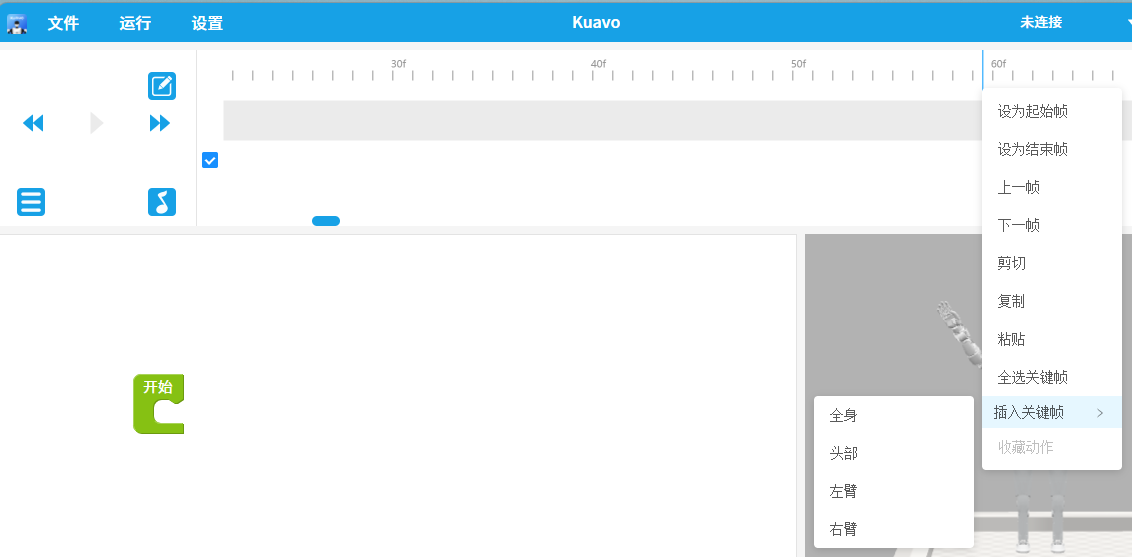Click the music note icon
Viewport: 1132px width, 557px height.
tap(162, 202)
